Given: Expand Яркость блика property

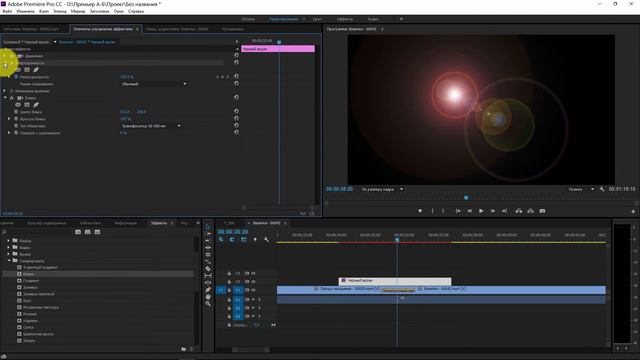Looking at the screenshot, I should pyautogui.click(x=9, y=119).
